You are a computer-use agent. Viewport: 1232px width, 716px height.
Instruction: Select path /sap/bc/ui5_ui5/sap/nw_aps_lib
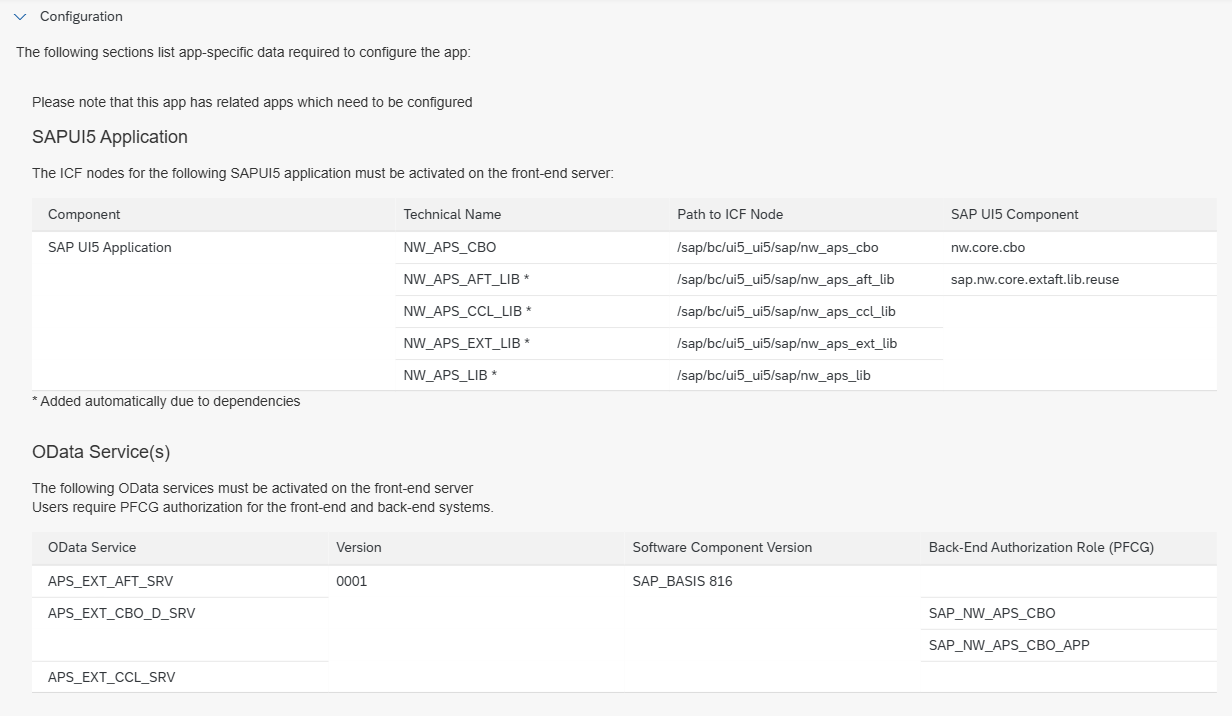click(x=774, y=375)
